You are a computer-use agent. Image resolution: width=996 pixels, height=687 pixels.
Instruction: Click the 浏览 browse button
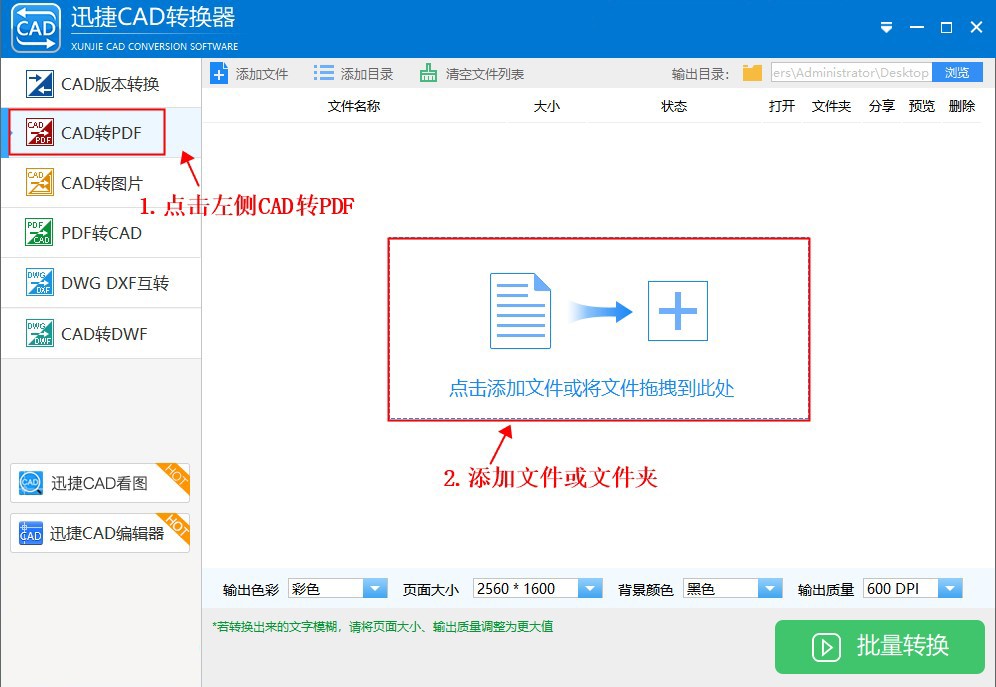pyautogui.click(x=958, y=72)
